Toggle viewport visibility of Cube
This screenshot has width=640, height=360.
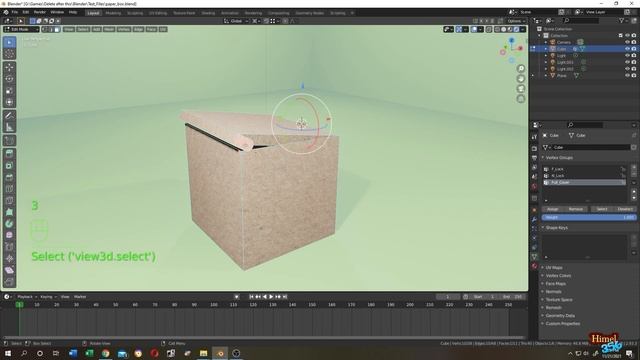coord(627,49)
